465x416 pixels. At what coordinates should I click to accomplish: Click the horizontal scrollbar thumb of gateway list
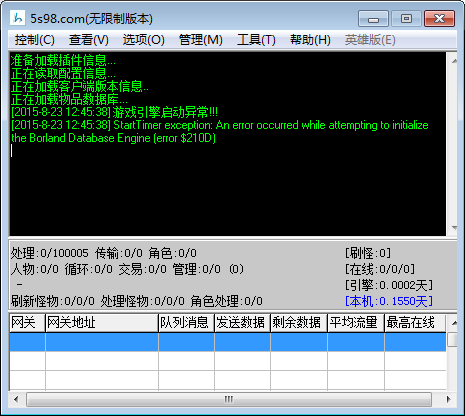[229, 399]
